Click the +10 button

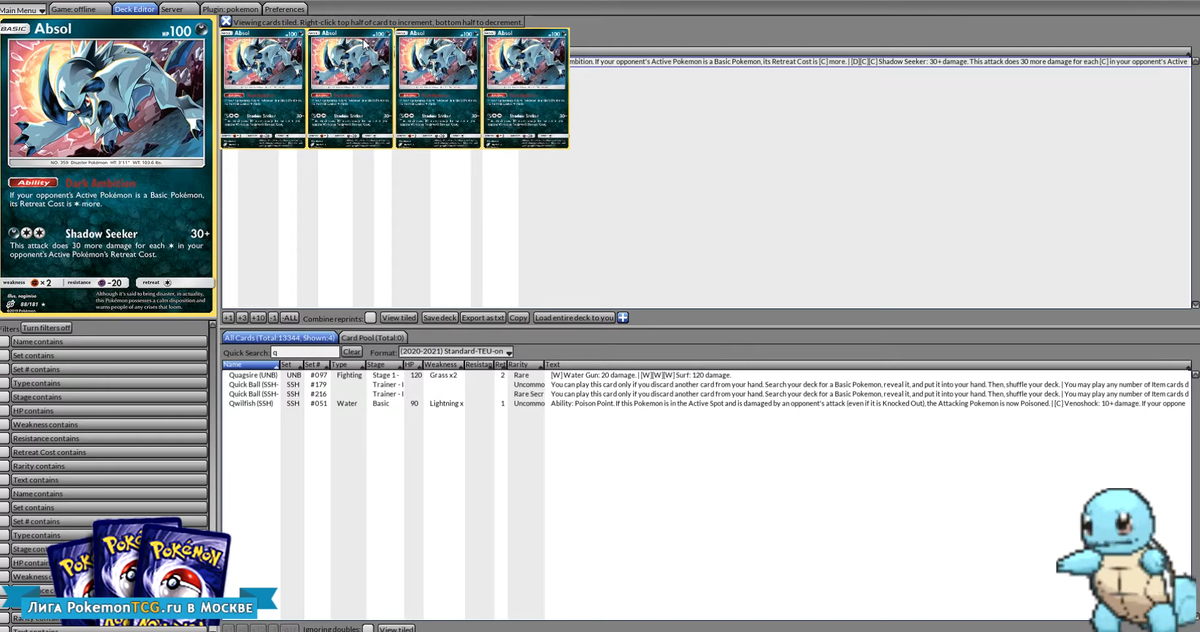click(258, 317)
